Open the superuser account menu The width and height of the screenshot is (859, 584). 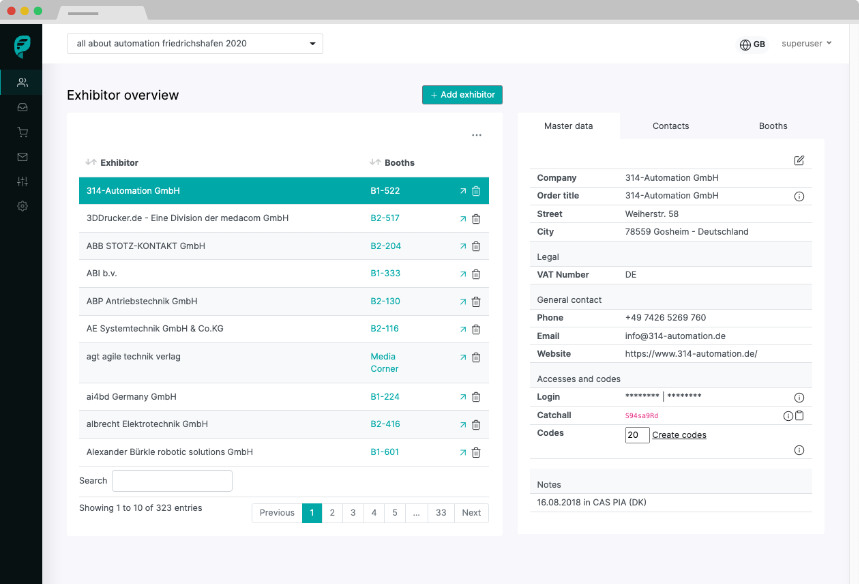coord(806,43)
